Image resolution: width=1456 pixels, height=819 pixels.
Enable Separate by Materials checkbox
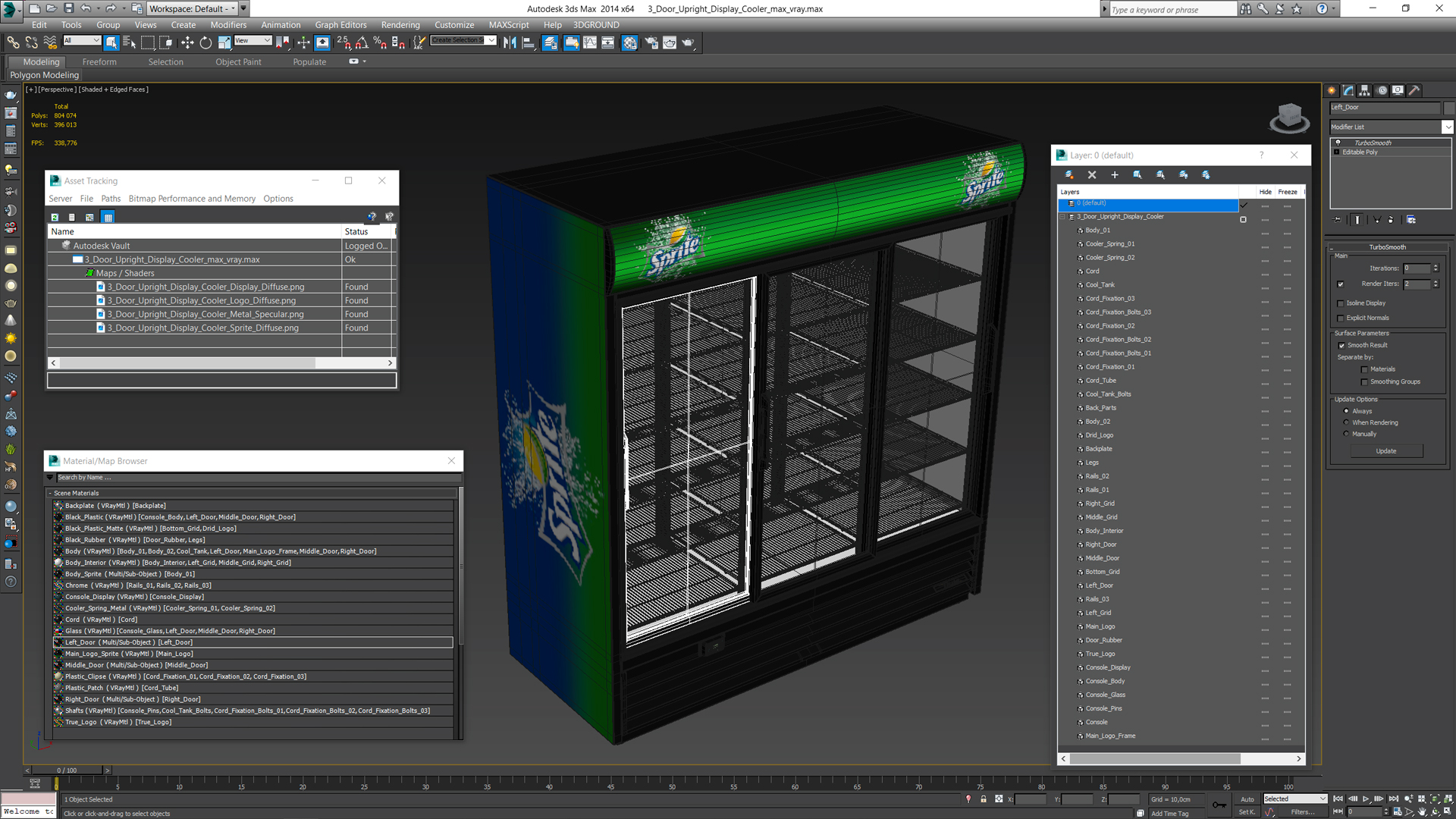(1364, 369)
